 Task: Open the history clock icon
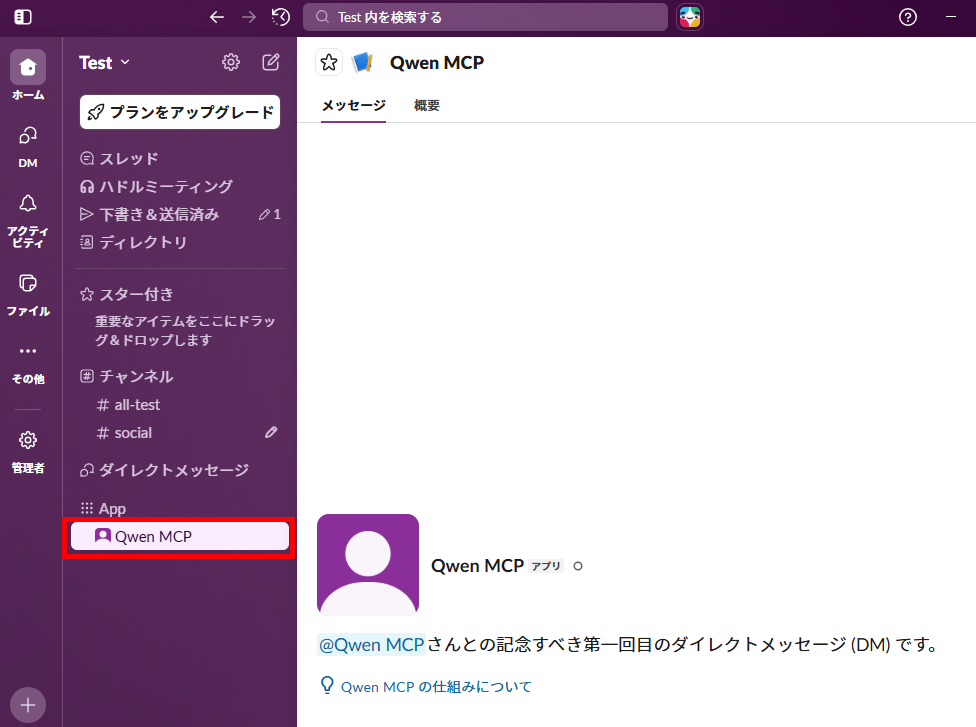tap(281, 17)
